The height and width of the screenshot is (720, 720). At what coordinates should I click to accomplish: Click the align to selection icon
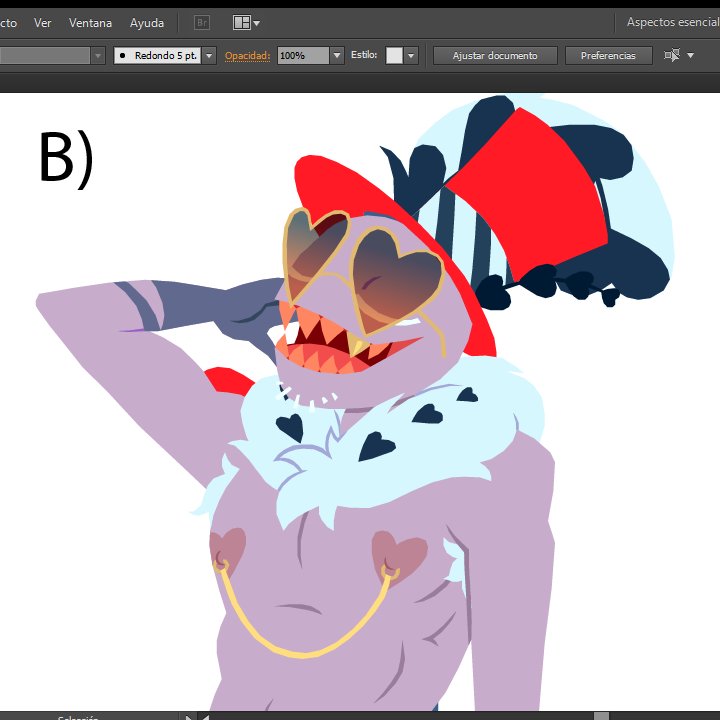pos(672,55)
